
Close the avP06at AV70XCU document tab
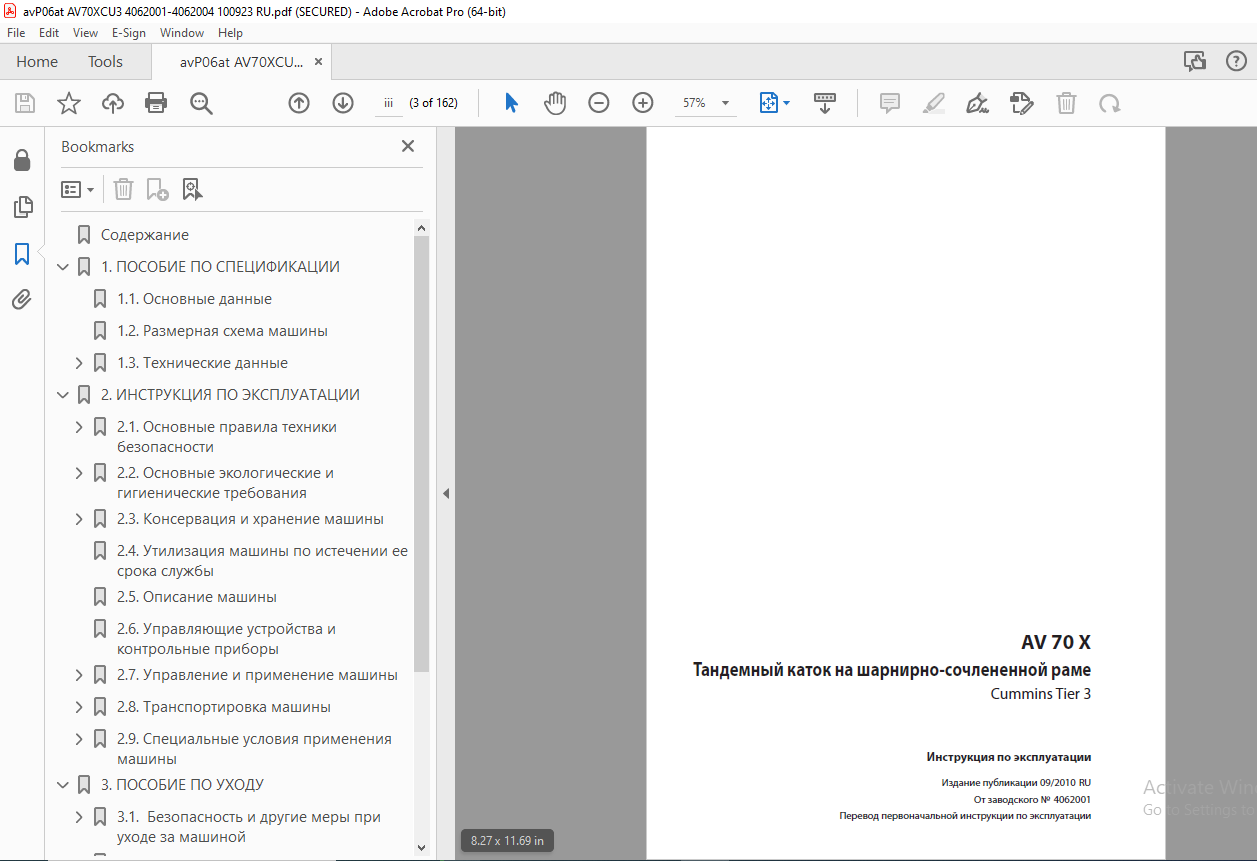pyautogui.click(x=318, y=62)
